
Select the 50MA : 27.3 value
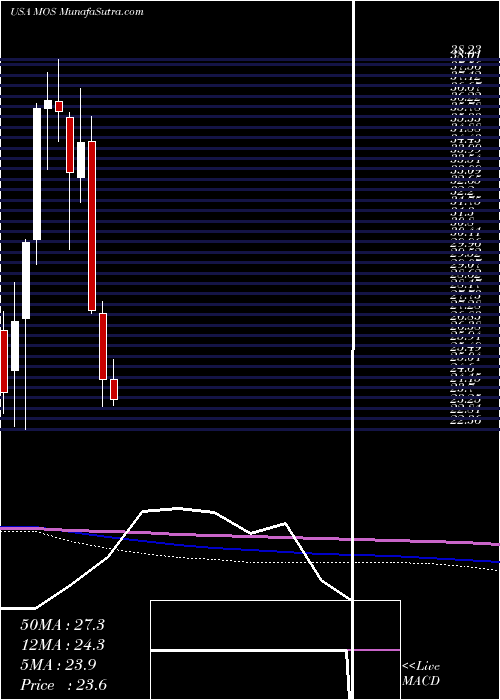click(62, 625)
